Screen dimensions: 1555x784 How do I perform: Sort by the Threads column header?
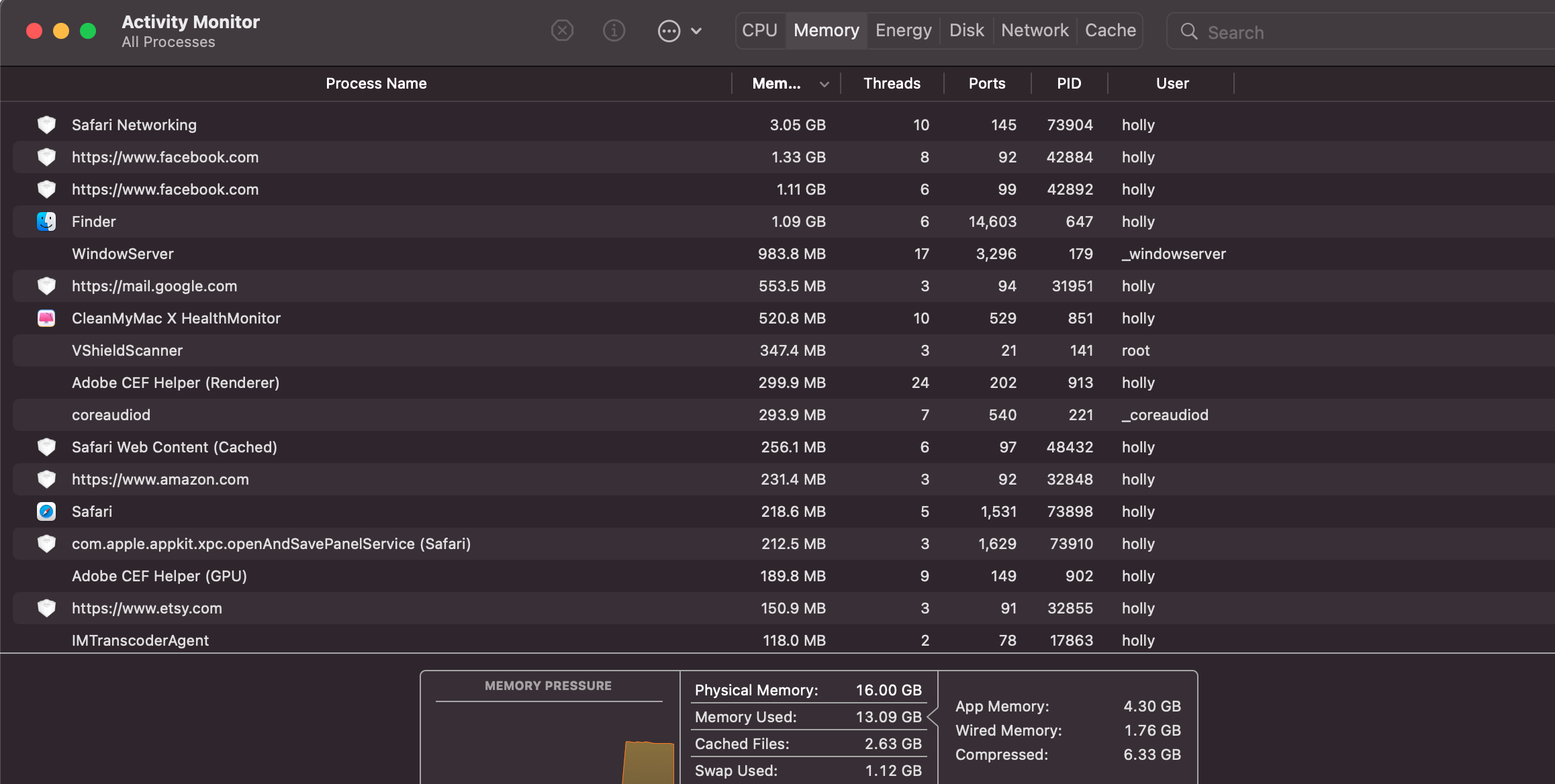pos(891,83)
